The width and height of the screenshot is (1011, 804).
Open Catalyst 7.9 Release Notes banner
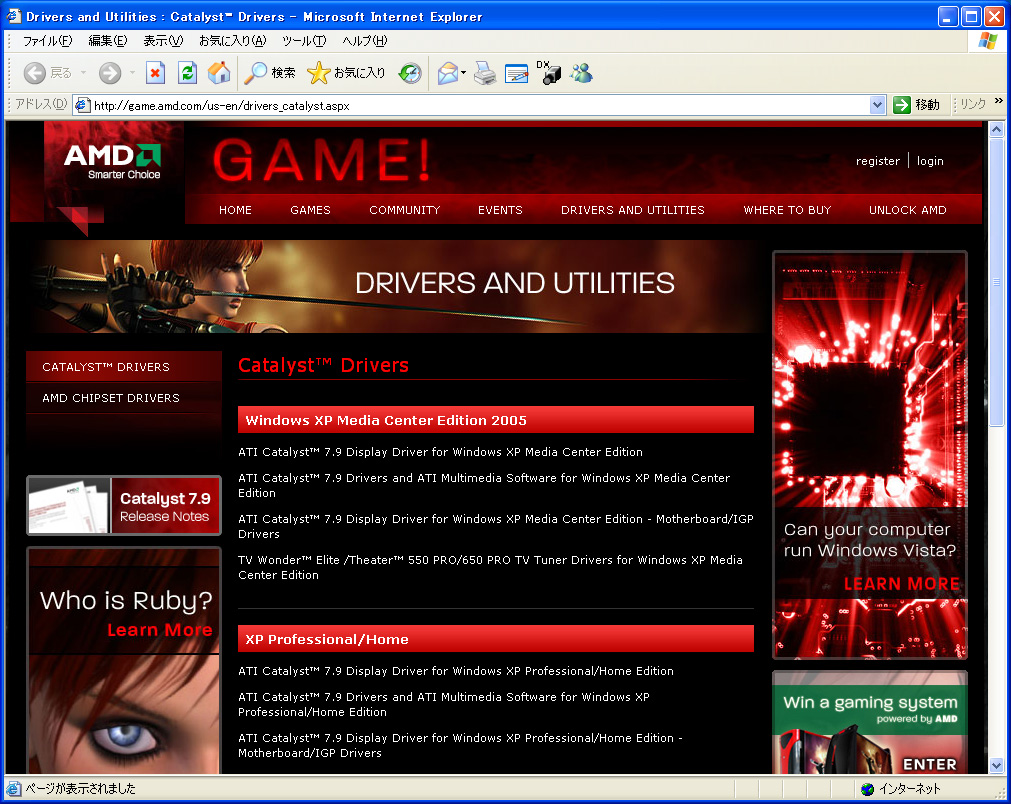[x=124, y=506]
